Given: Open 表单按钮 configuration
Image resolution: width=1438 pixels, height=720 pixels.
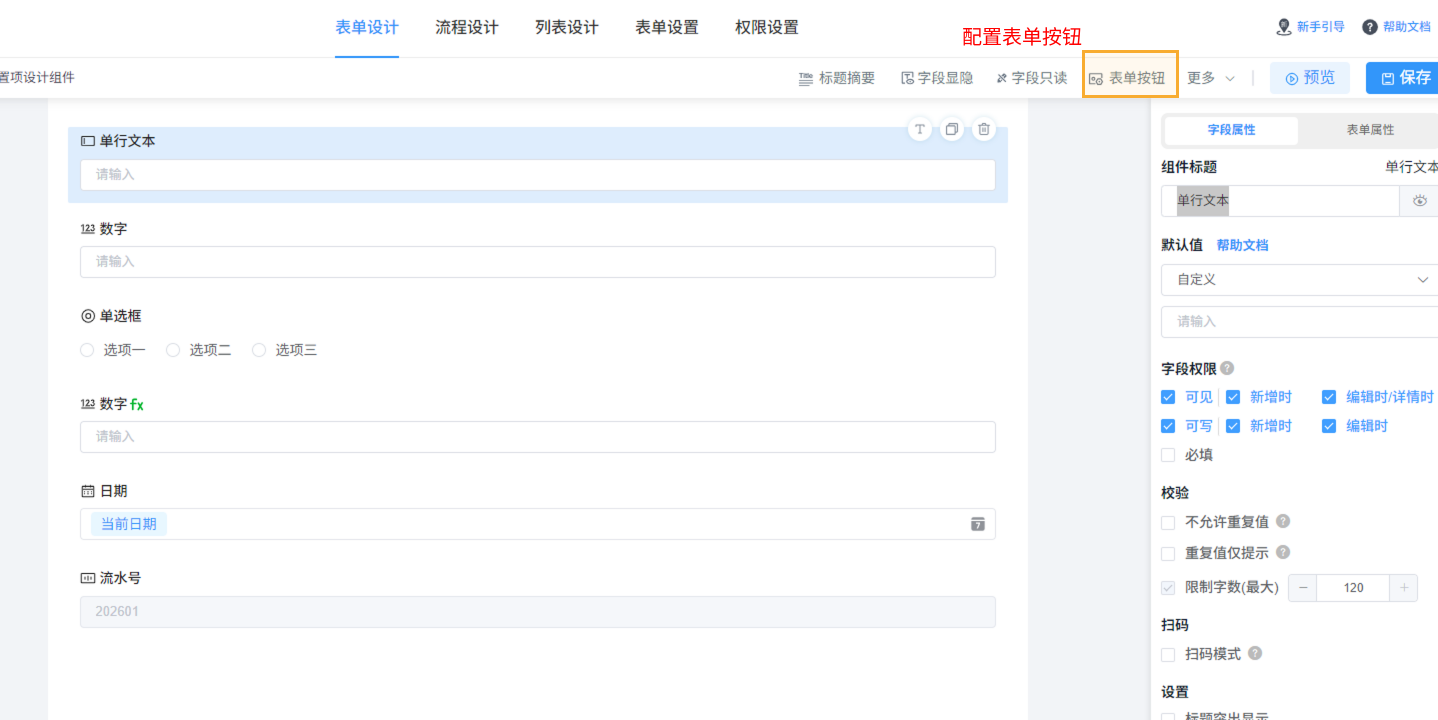Looking at the screenshot, I should pos(1127,78).
